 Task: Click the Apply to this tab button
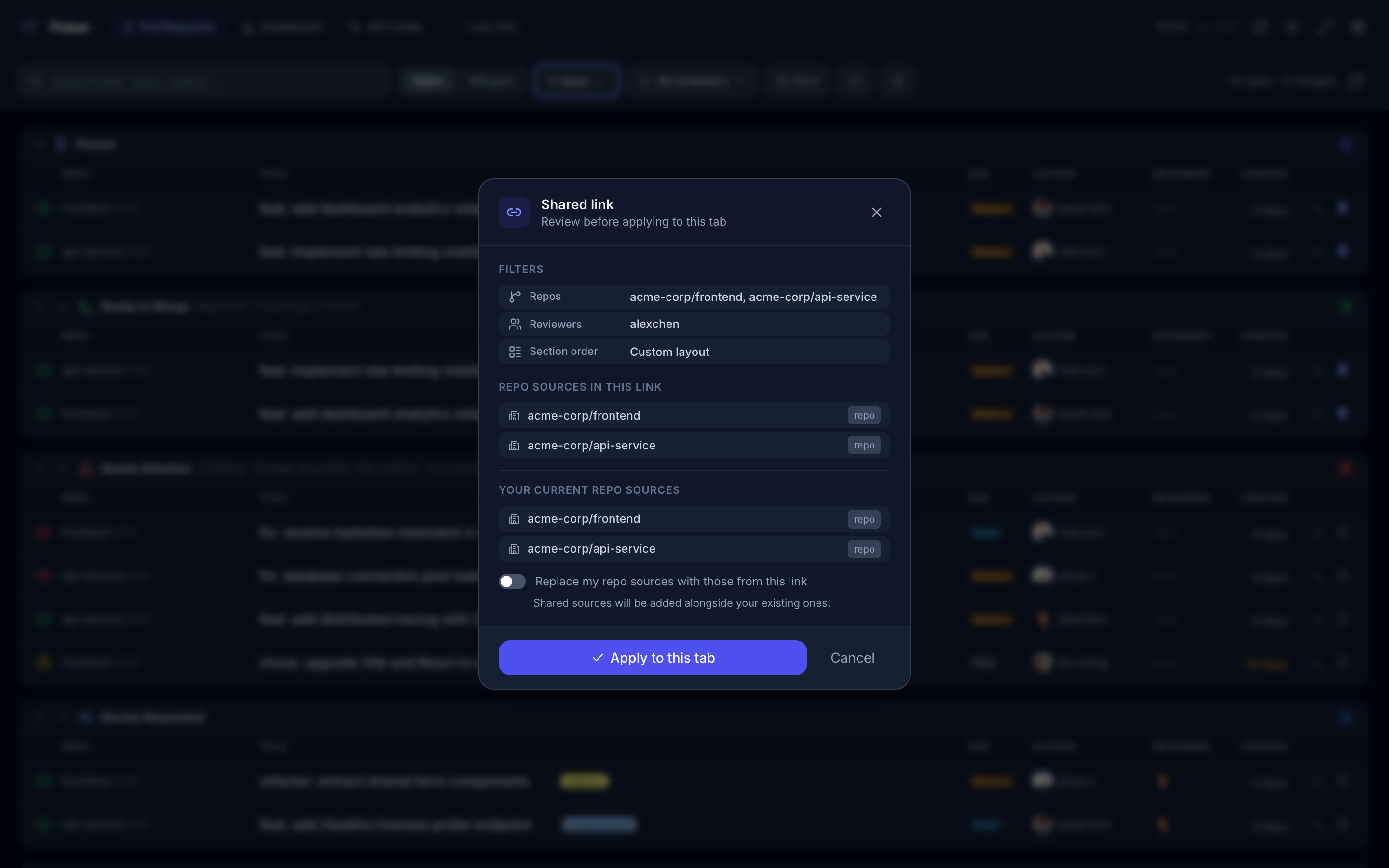click(x=652, y=657)
